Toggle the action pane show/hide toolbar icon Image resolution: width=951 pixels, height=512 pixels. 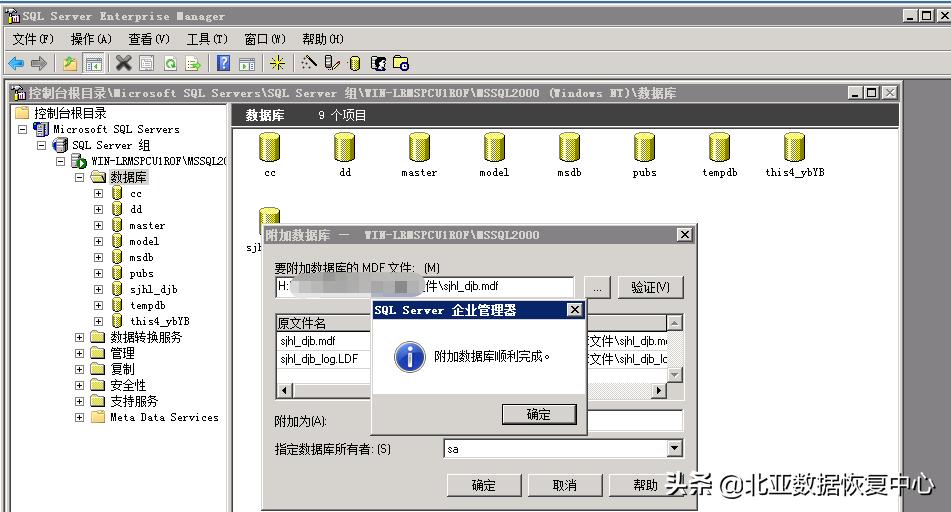247,63
